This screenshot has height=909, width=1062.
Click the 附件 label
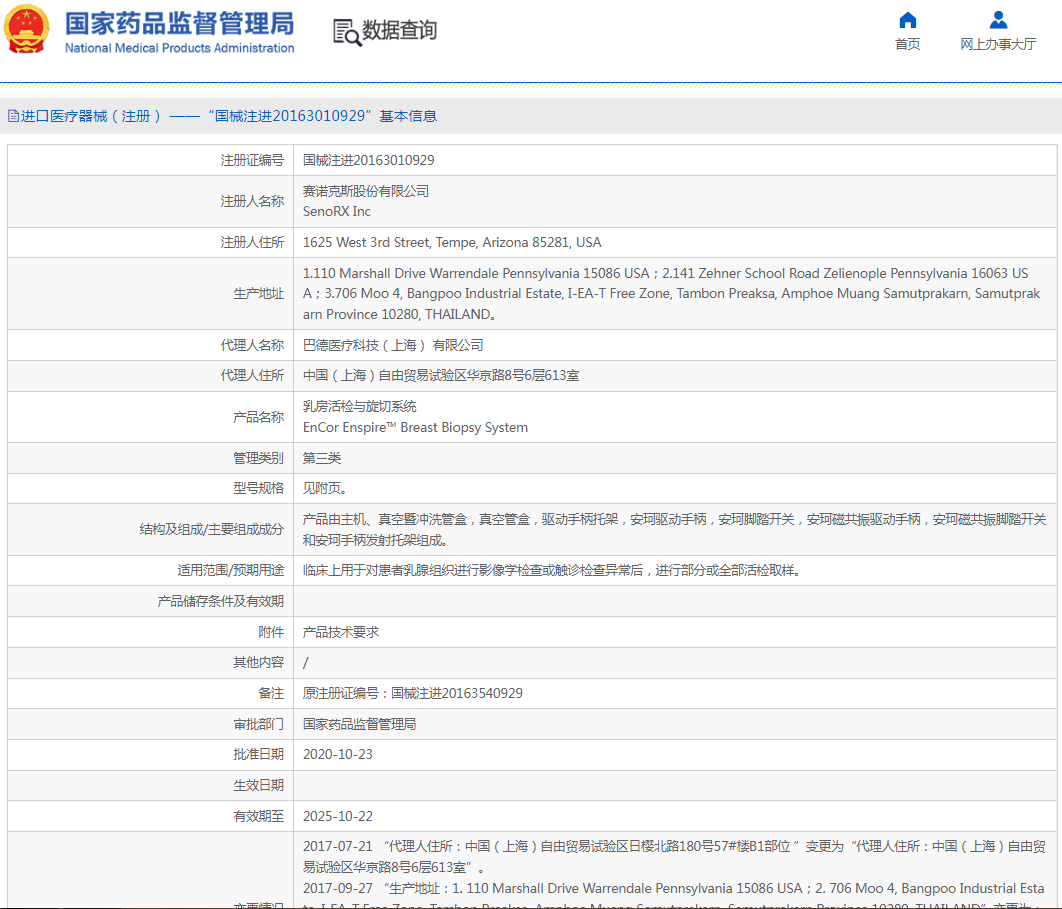coord(271,633)
